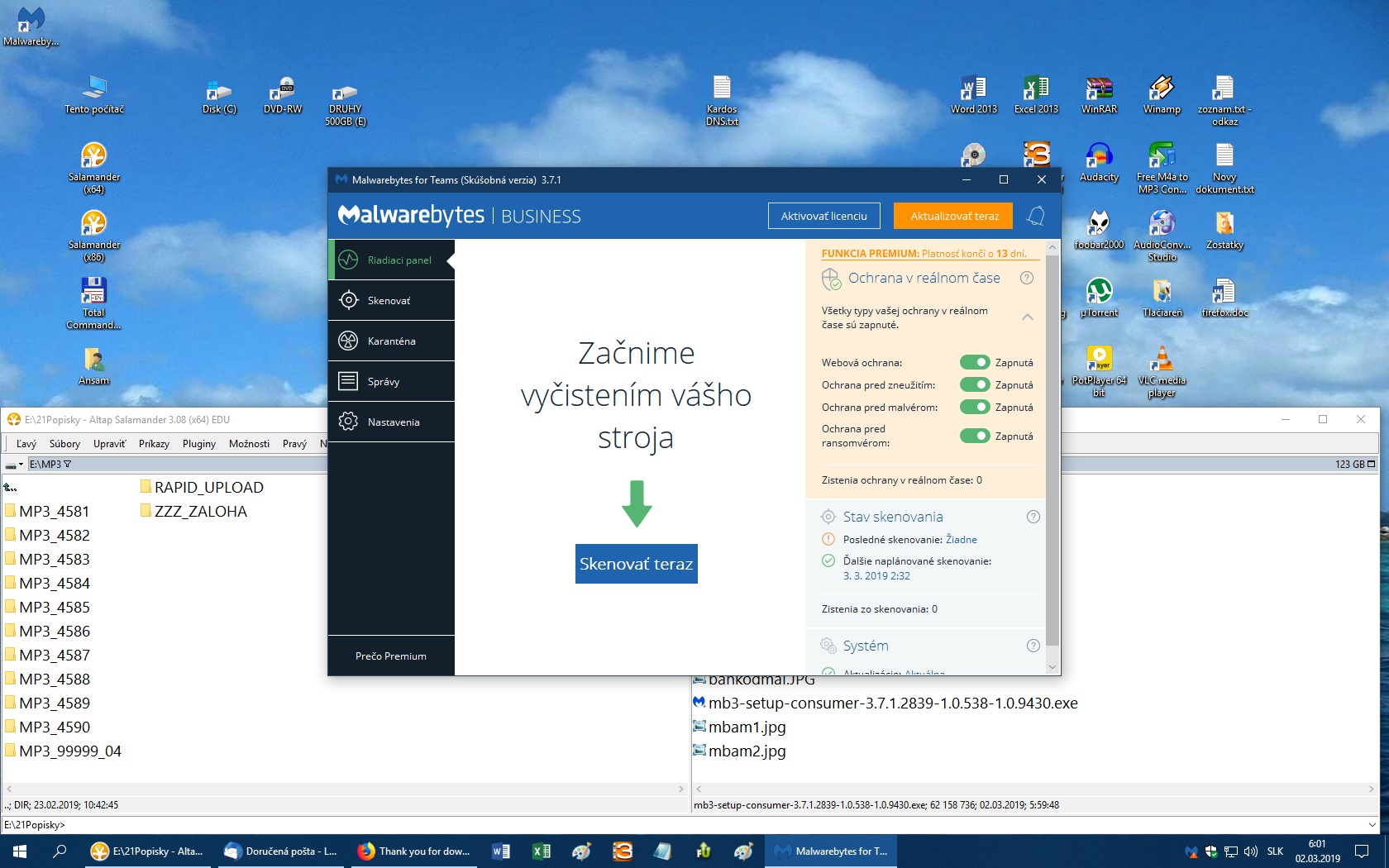Open Excel icon in taskbar

click(x=542, y=851)
